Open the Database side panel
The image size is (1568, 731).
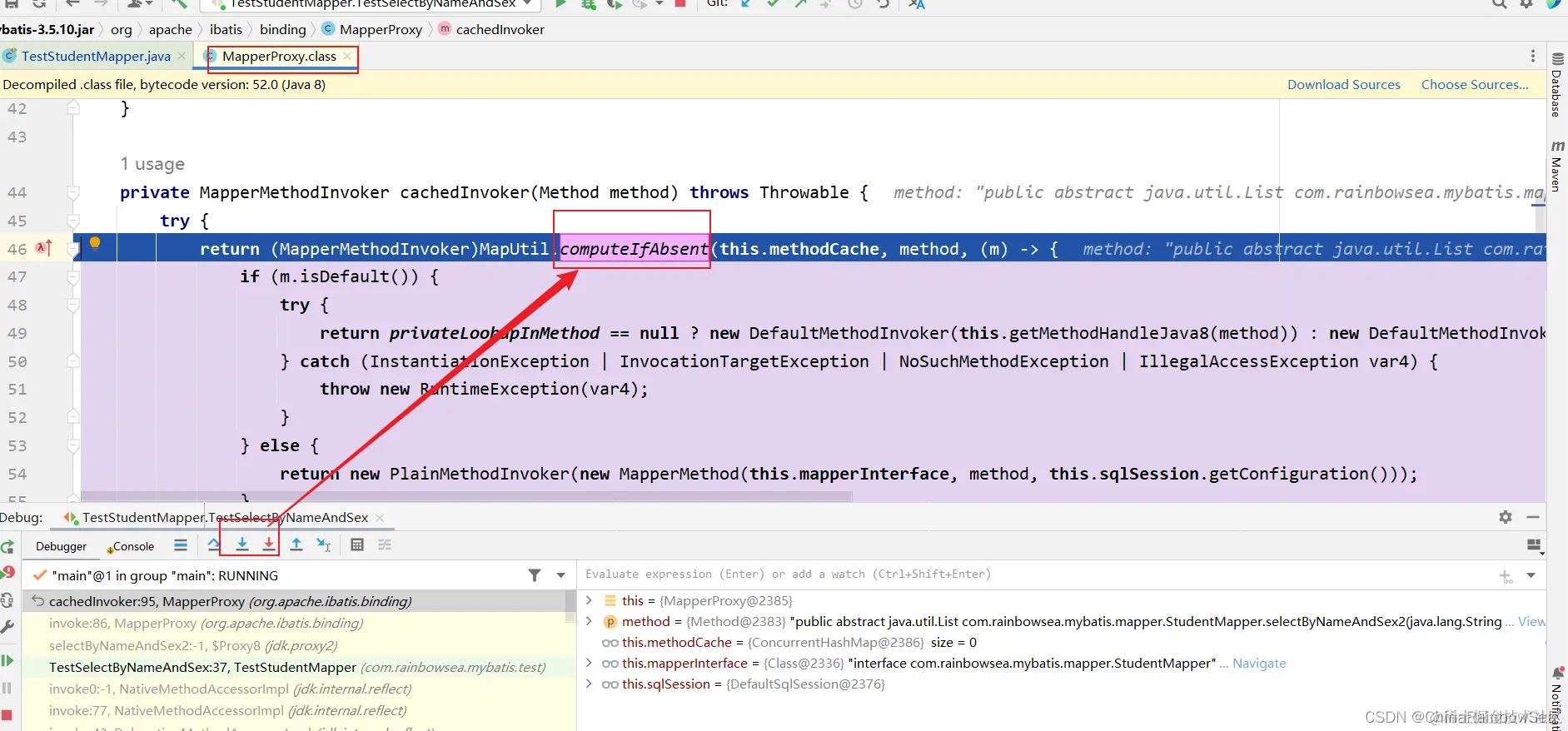[x=1556, y=84]
